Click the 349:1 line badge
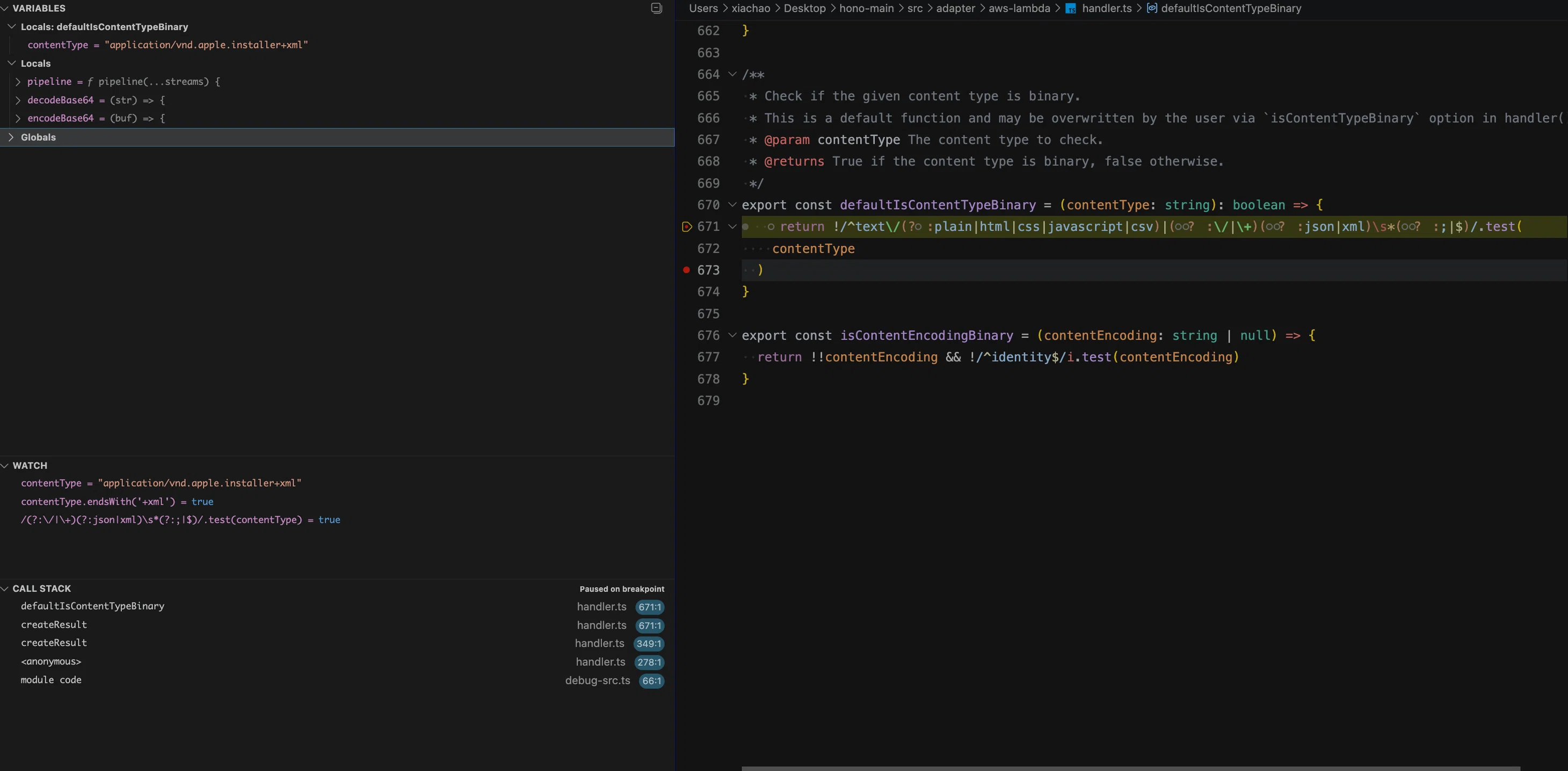The width and height of the screenshot is (1568, 771). point(648,644)
